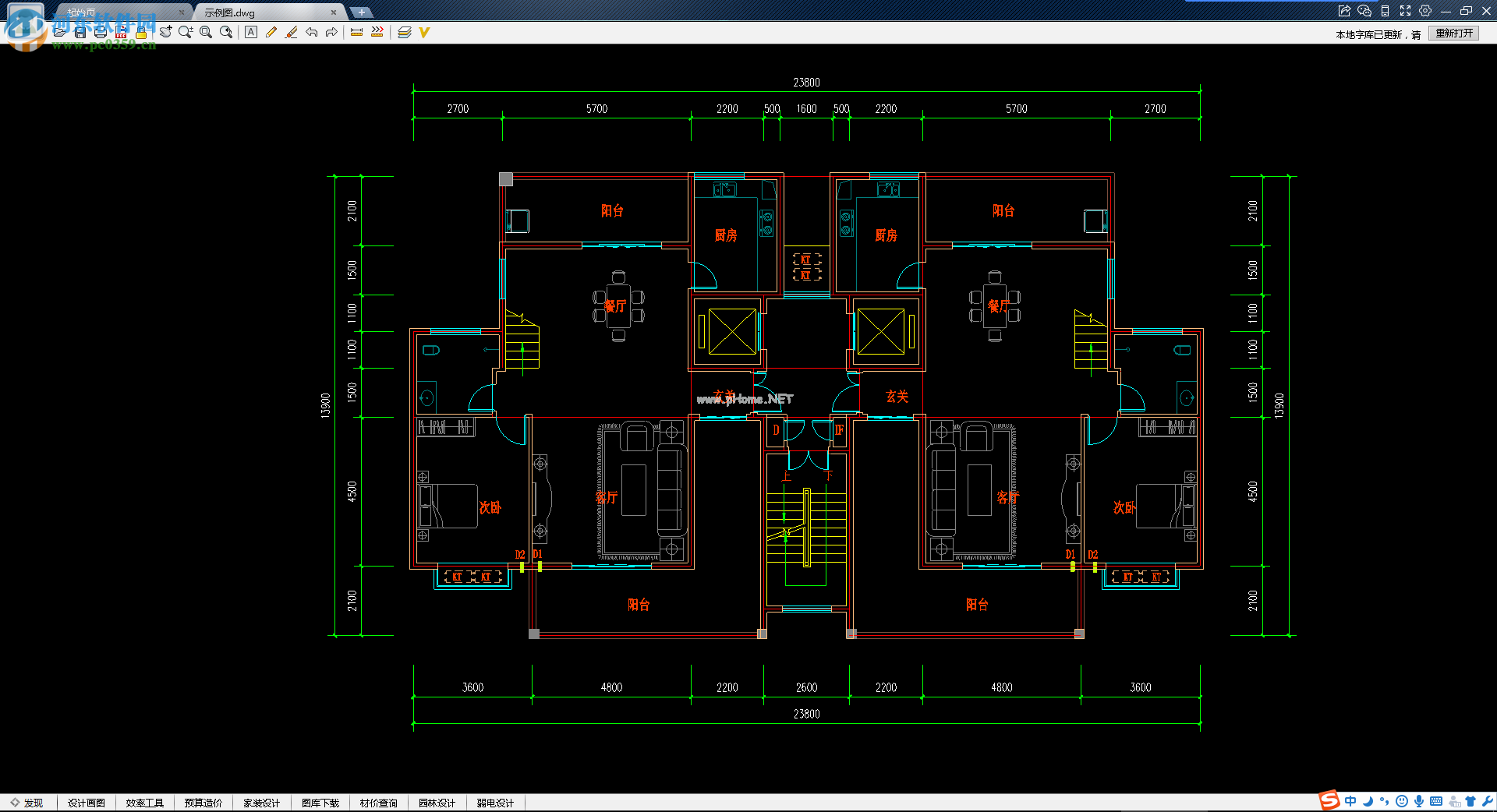Click the 2600 bottom dimension text
The height and width of the screenshot is (812, 1497).
pyautogui.click(x=806, y=687)
